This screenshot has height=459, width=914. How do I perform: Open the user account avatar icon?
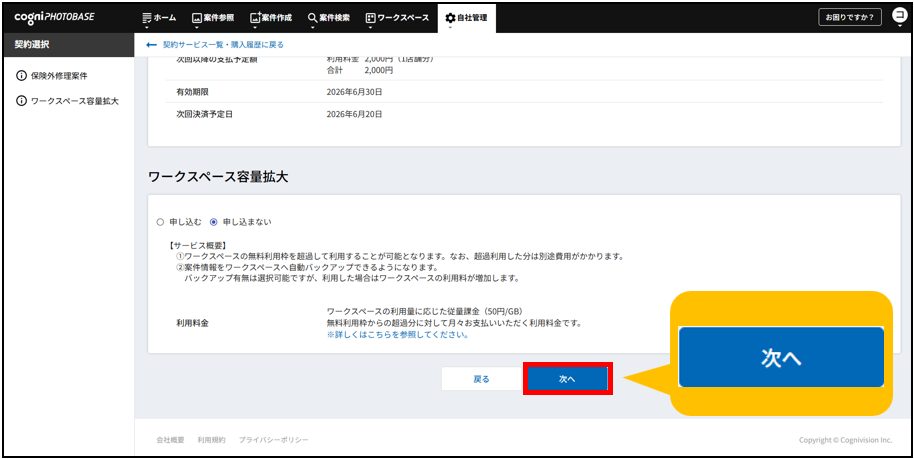tap(898, 17)
